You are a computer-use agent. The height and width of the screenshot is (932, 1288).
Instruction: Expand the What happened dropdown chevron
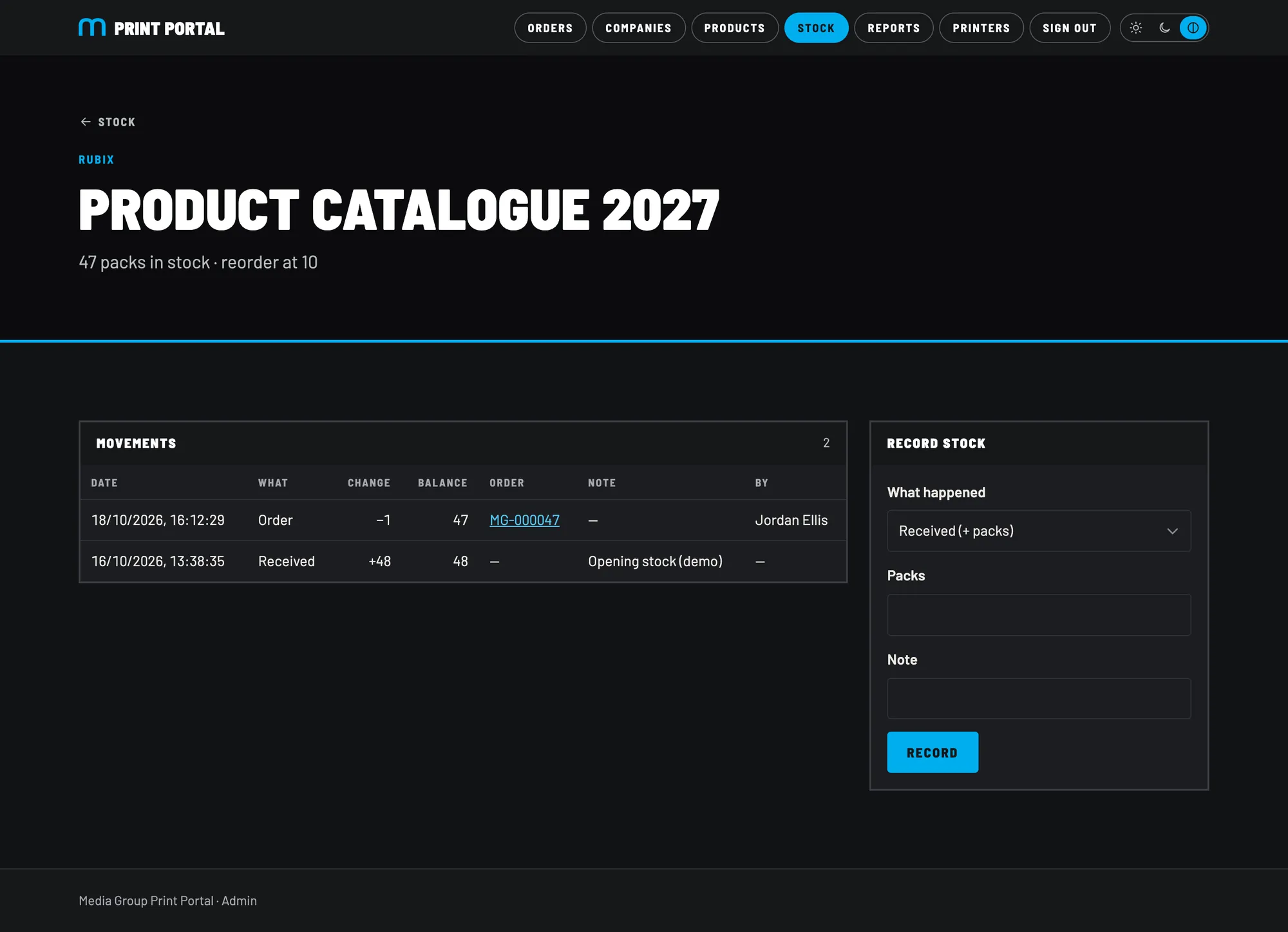[x=1172, y=531]
